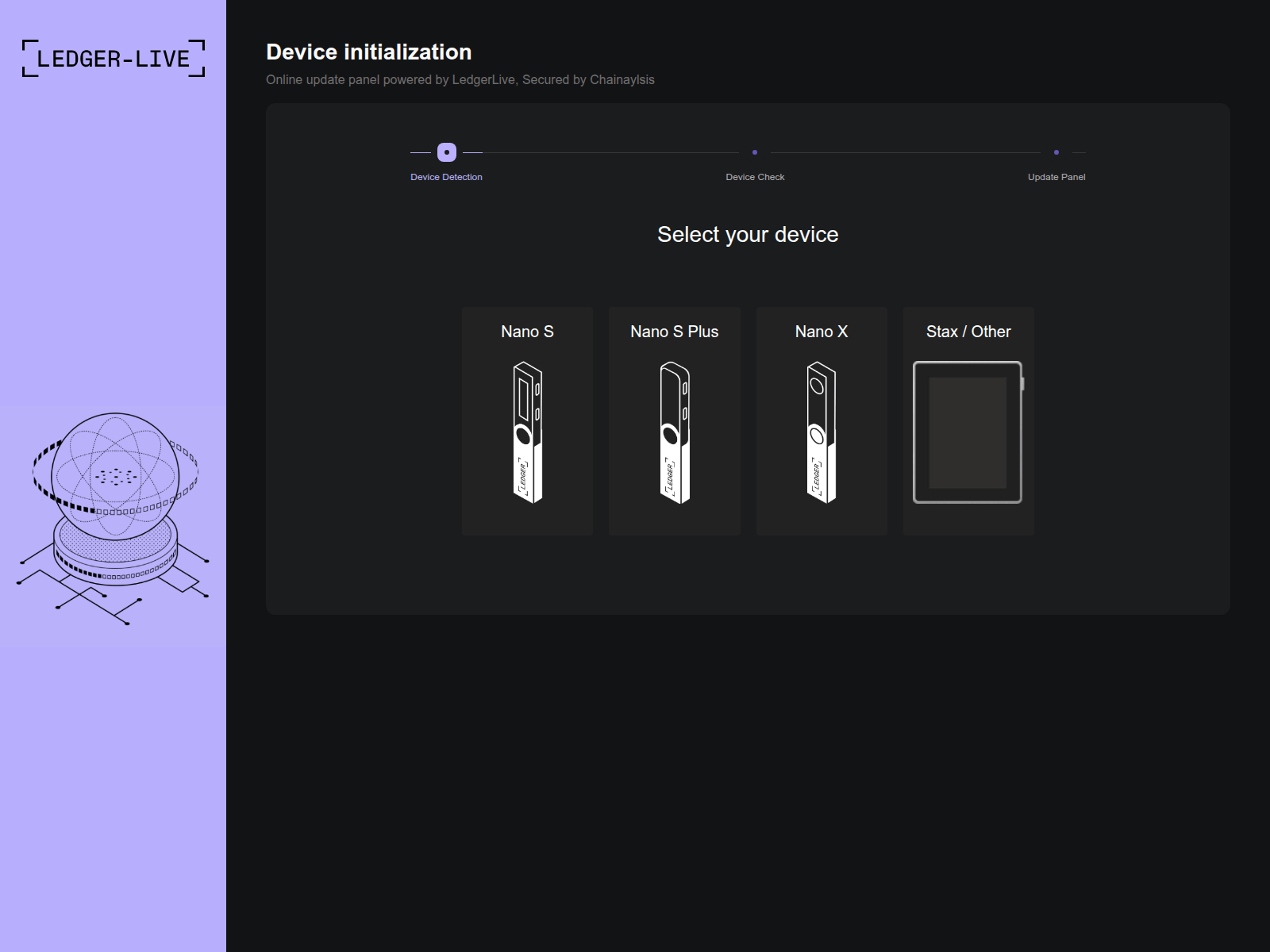Click the Ledger-Live logo
The height and width of the screenshot is (952, 1270).
point(114,58)
